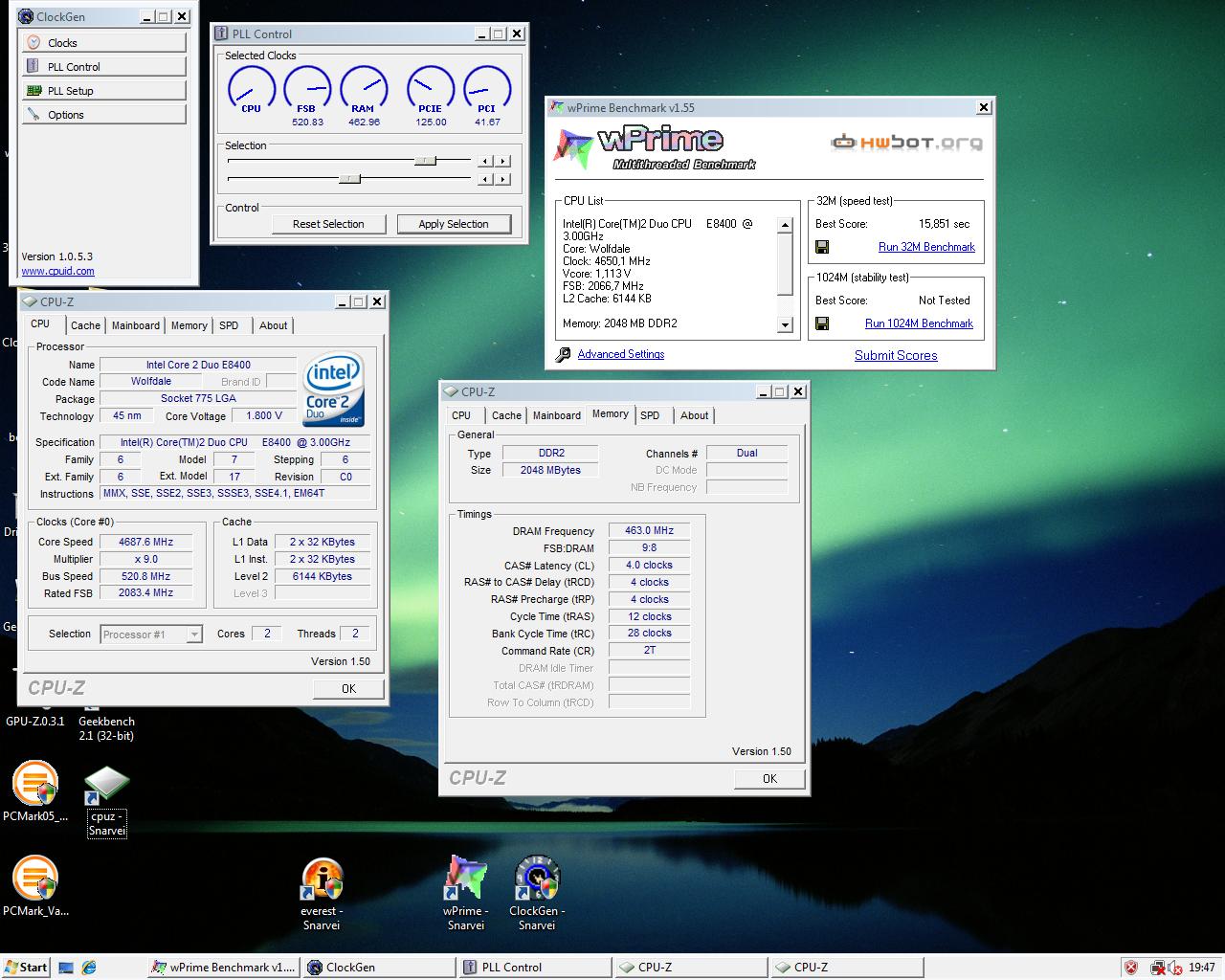Switch to CPU tab in Memory CPU-Z window

point(461,415)
